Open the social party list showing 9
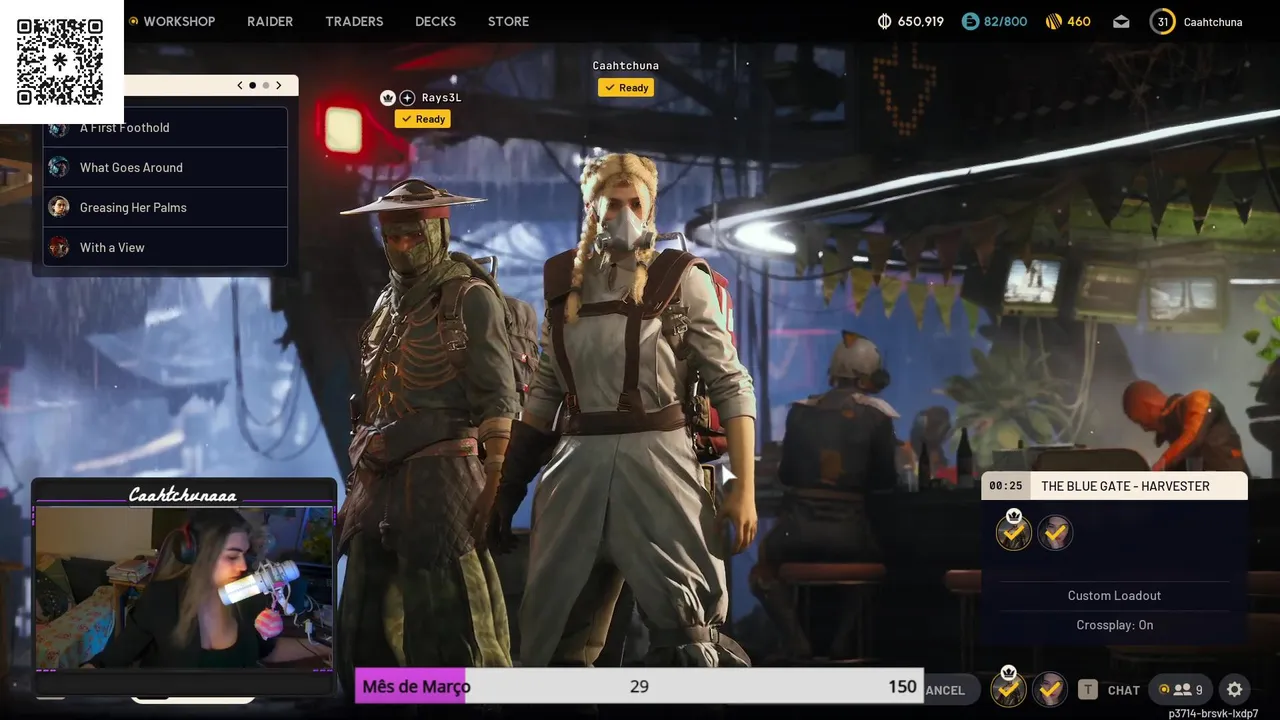The height and width of the screenshot is (720, 1280). [1181, 690]
